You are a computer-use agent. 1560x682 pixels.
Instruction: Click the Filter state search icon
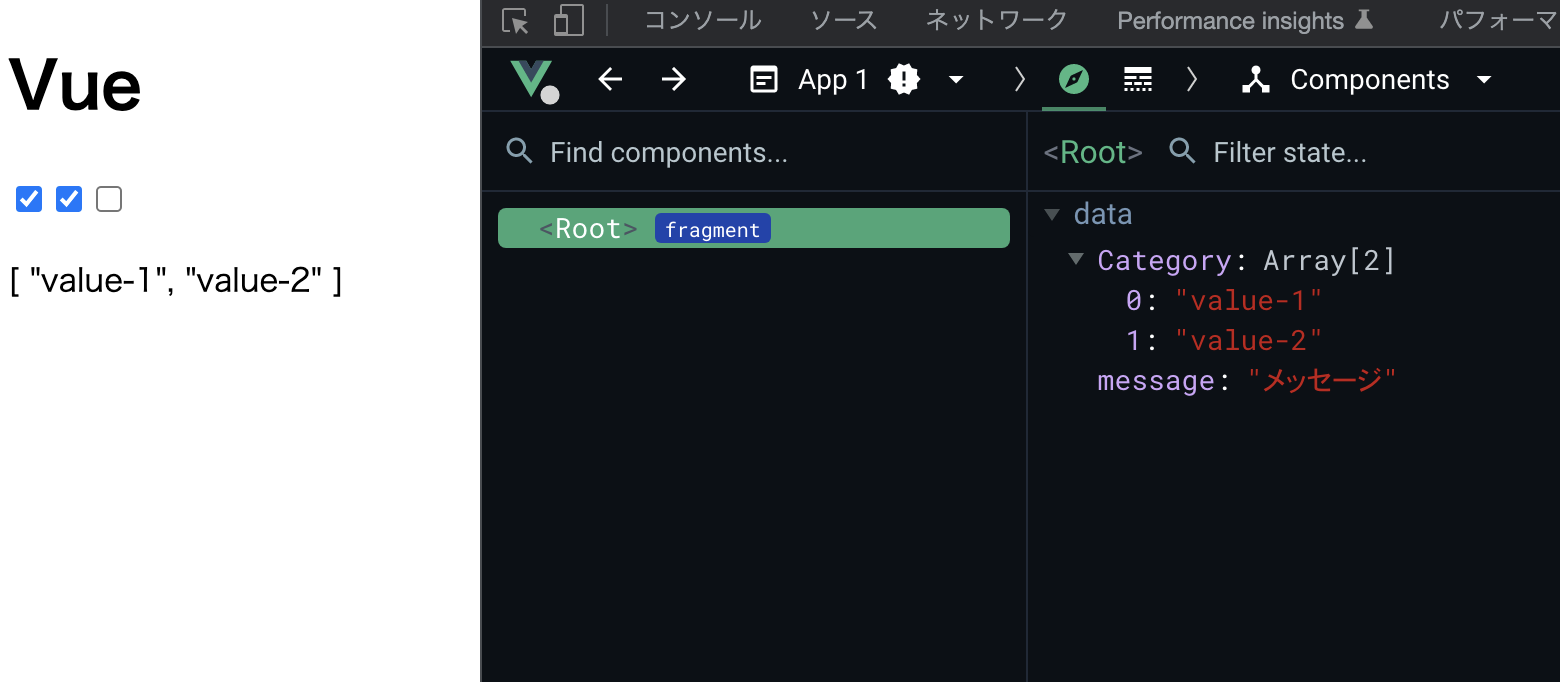[x=1183, y=152]
